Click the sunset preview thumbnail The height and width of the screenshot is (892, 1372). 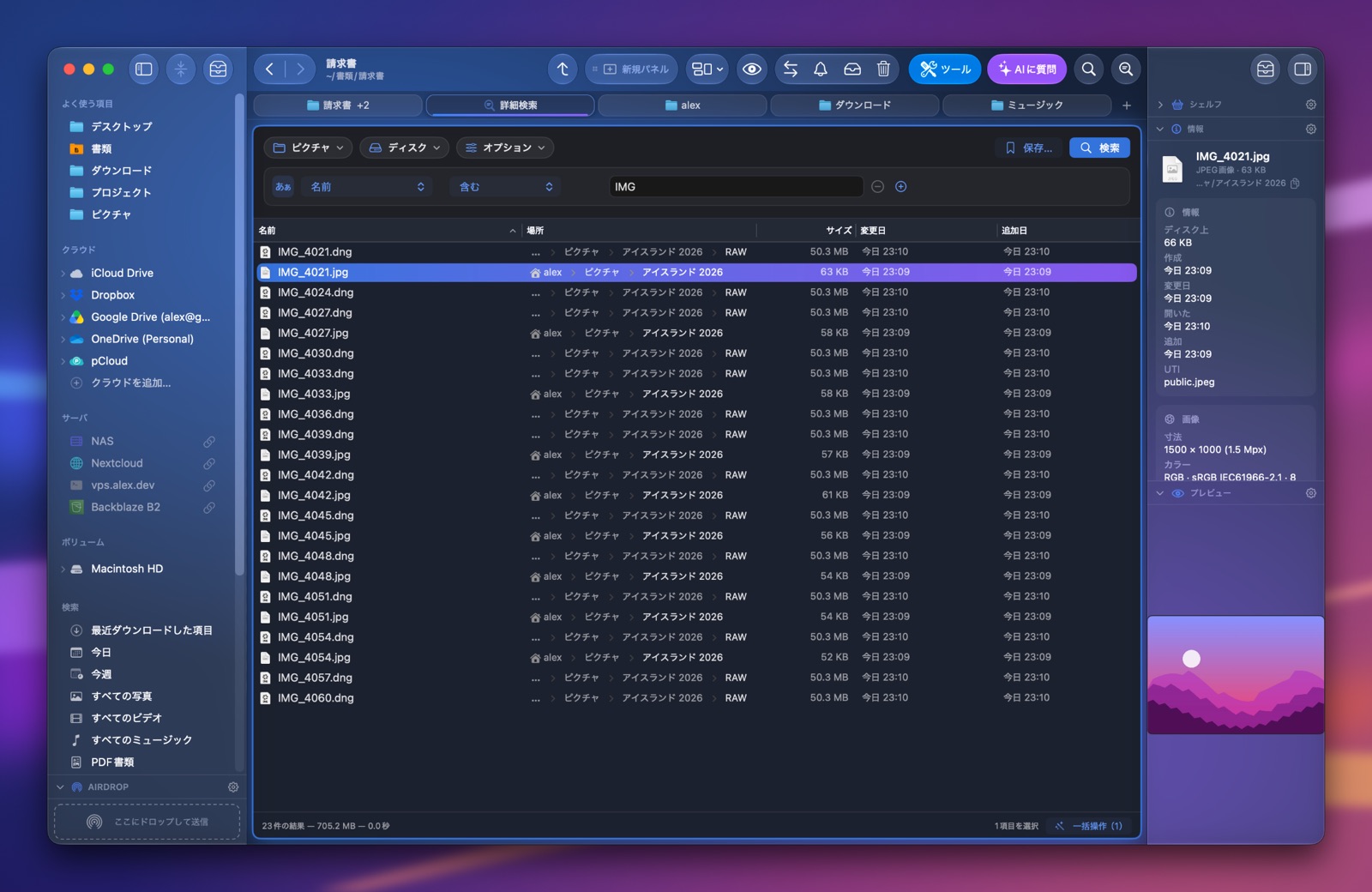(x=1236, y=675)
